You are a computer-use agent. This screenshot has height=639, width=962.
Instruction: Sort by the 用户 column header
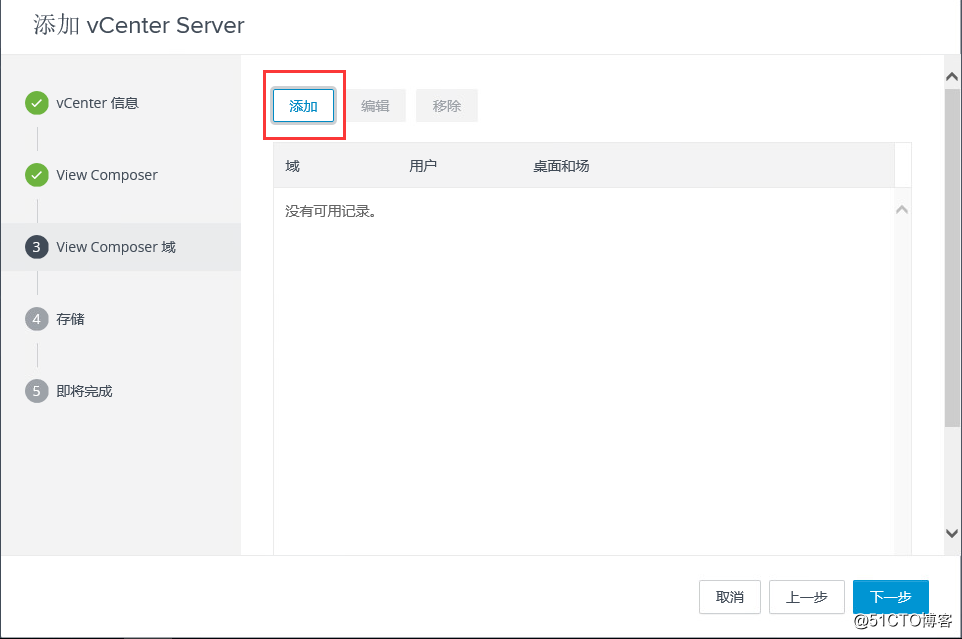tap(423, 166)
